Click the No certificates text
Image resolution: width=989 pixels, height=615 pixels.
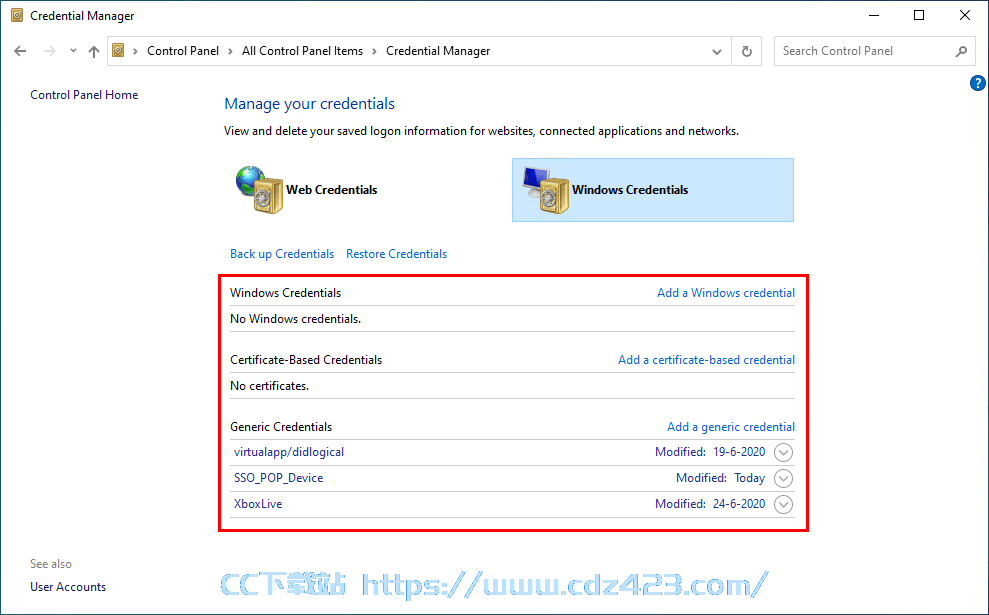pyautogui.click(x=269, y=386)
